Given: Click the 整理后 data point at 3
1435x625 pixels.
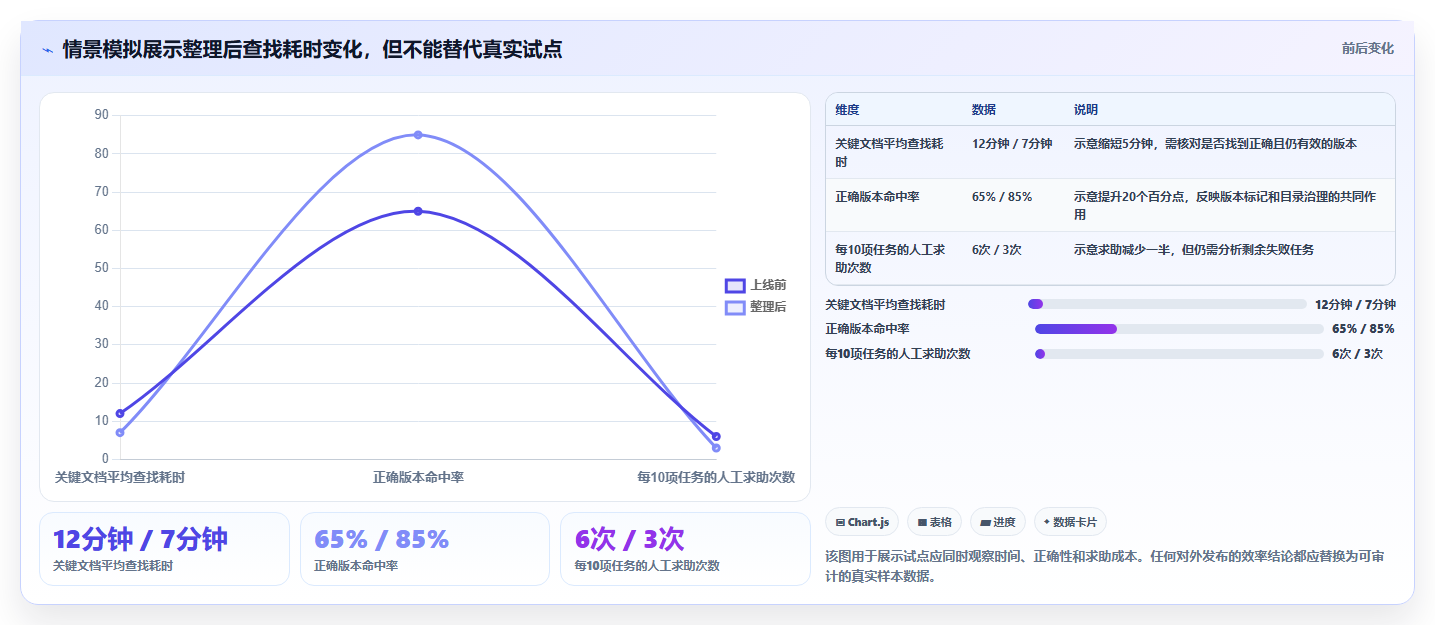Looking at the screenshot, I should pyautogui.click(x=716, y=448).
